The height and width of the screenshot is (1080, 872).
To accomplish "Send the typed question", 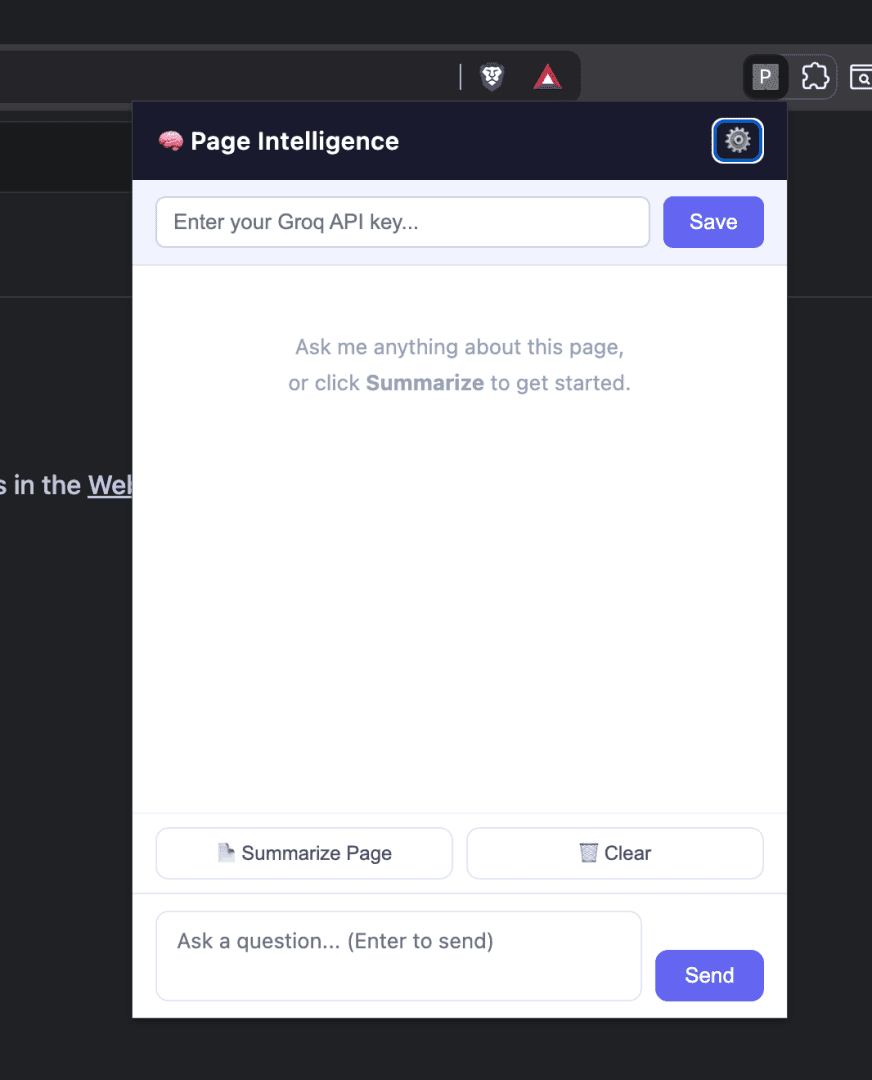I will pyautogui.click(x=709, y=975).
